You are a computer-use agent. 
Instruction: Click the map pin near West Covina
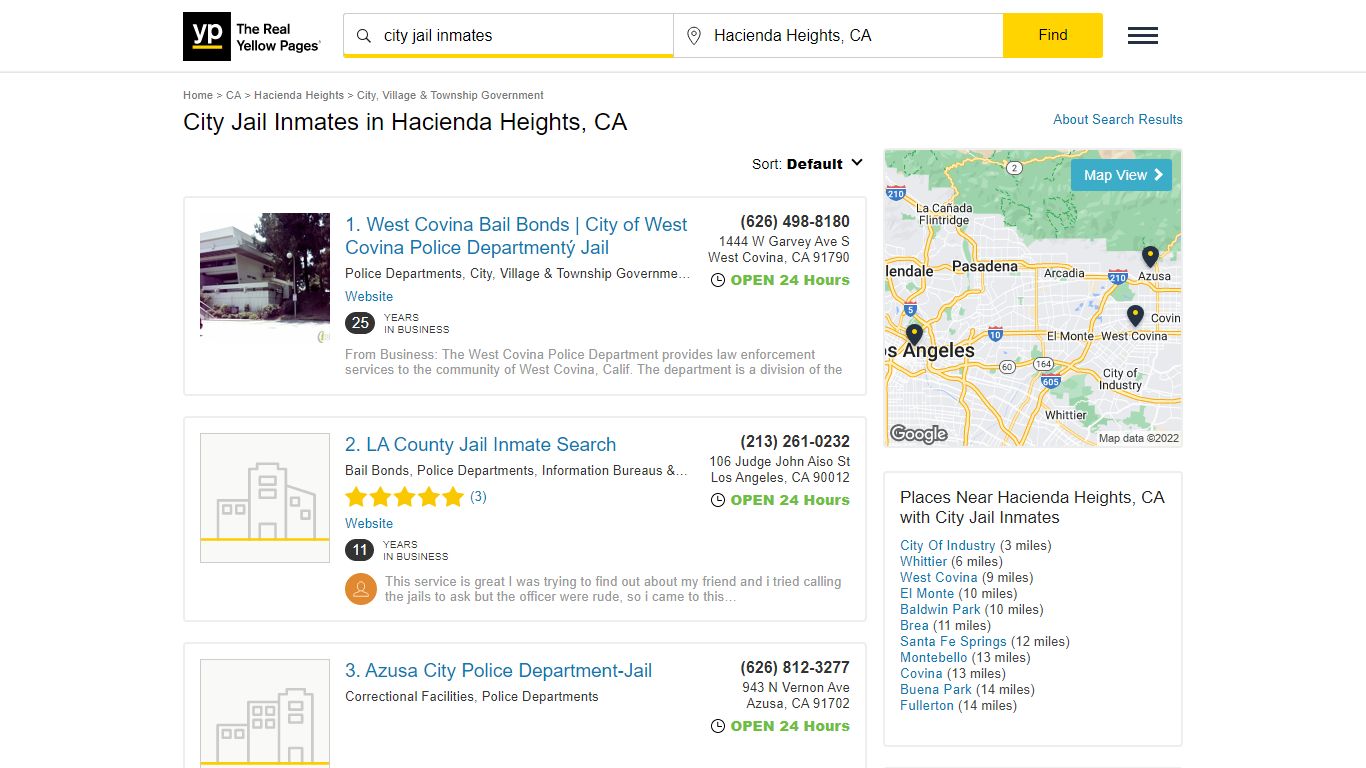point(1135,316)
